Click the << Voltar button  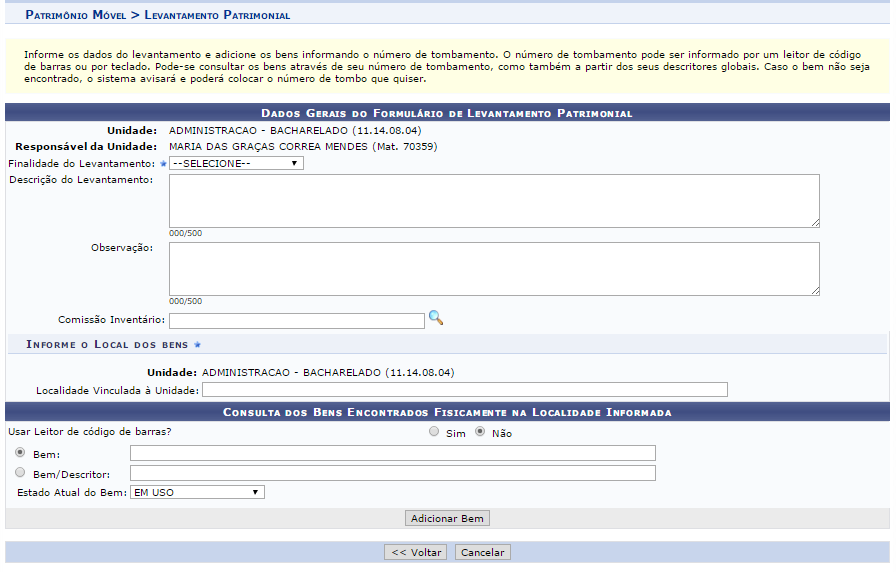tap(416, 552)
